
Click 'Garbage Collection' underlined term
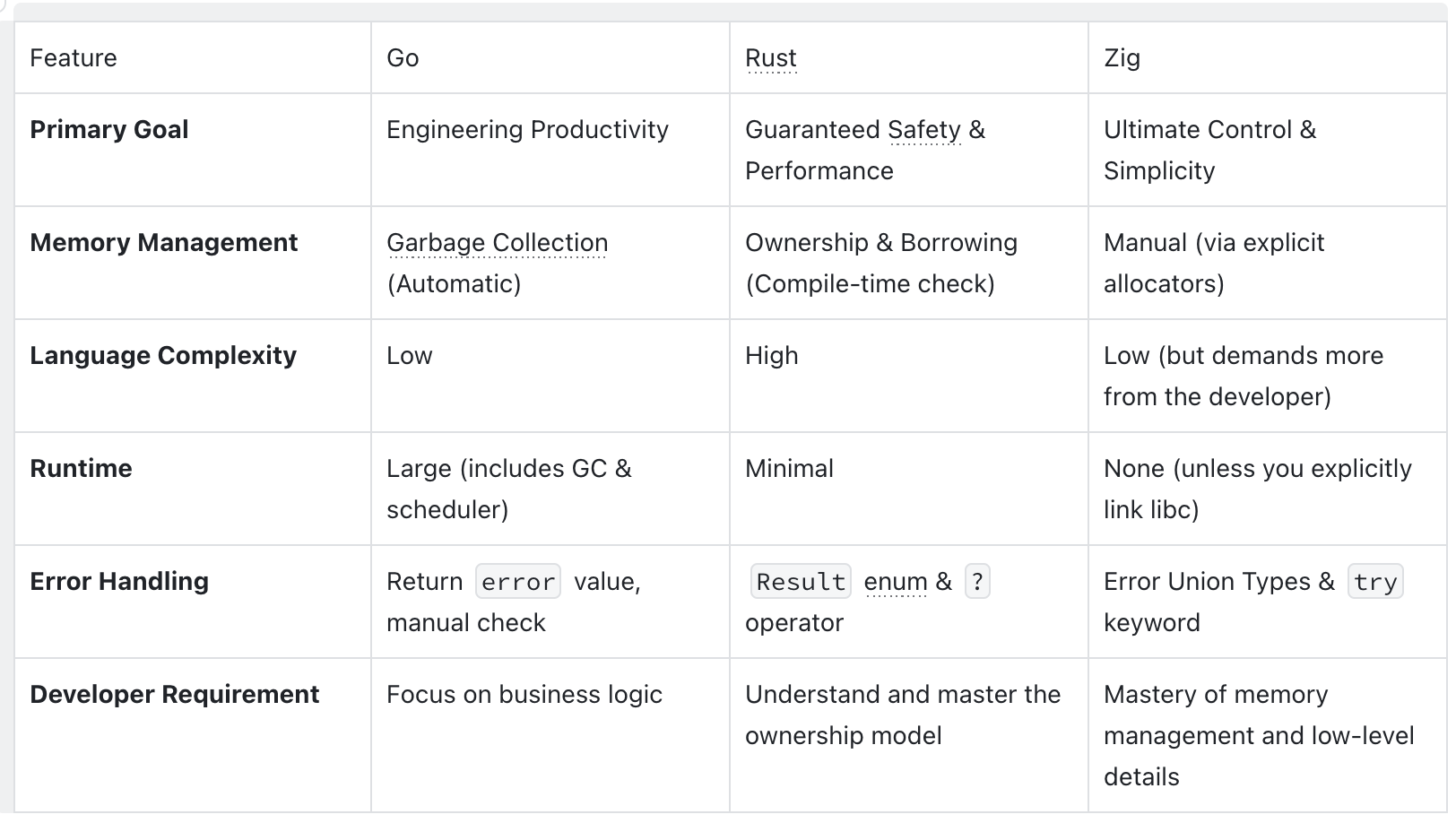pos(497,243)
